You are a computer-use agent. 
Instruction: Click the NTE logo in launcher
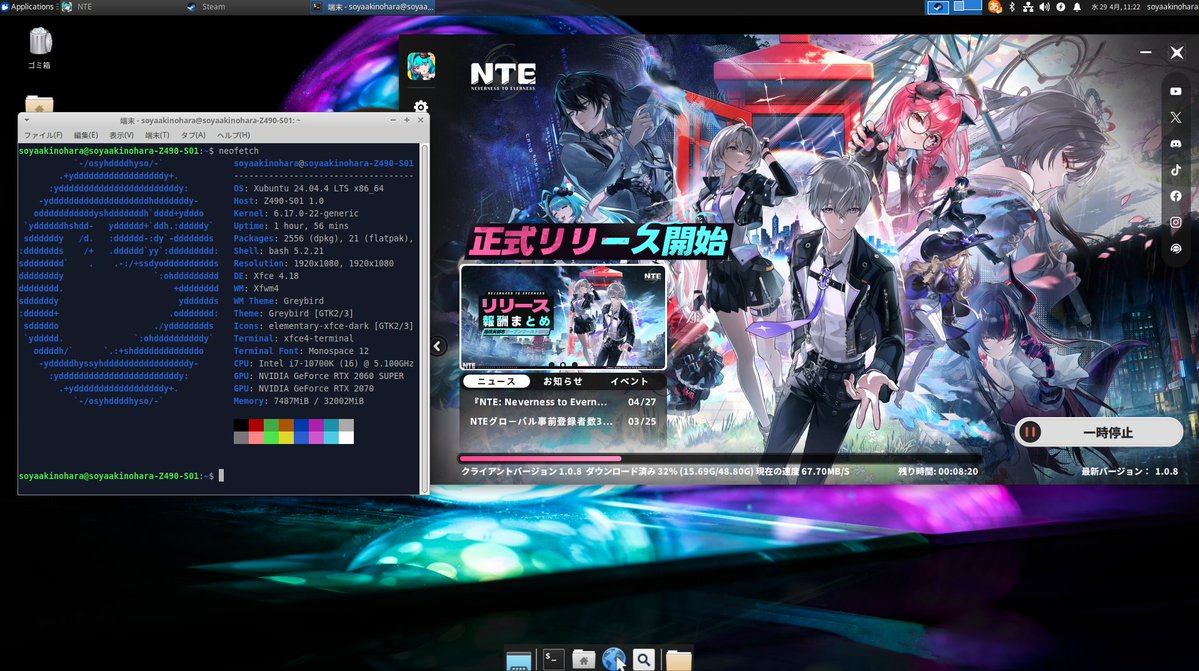tap(503, 76)
